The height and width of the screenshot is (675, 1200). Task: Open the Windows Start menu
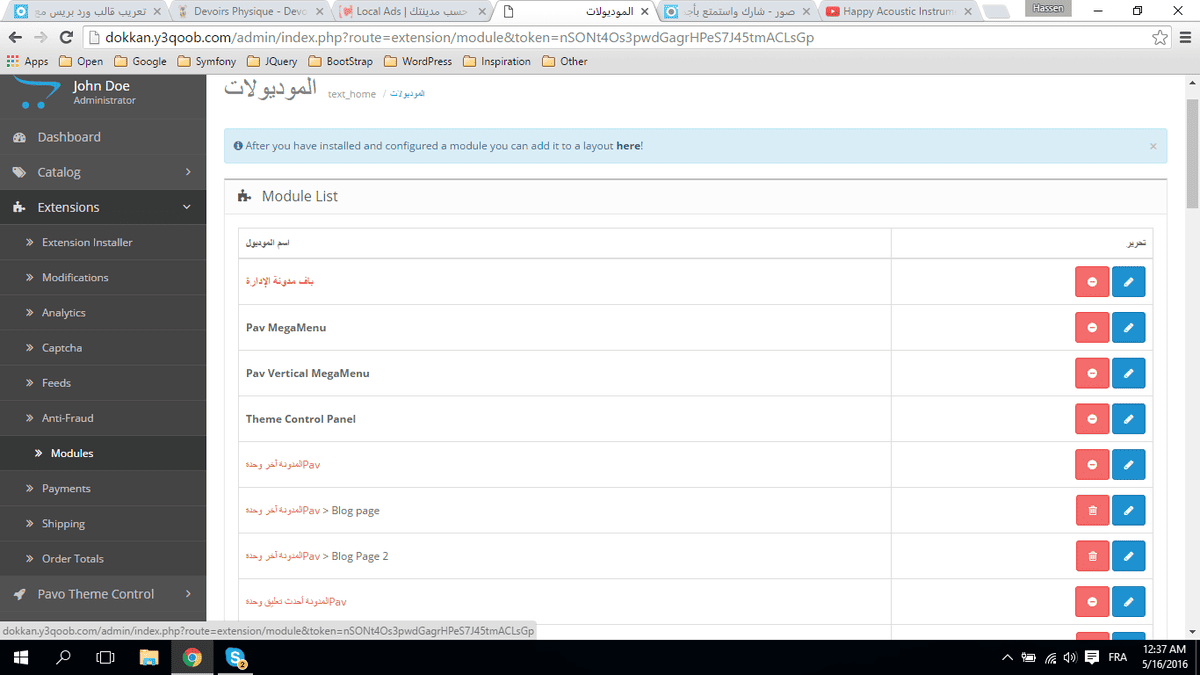pos(20,657)
